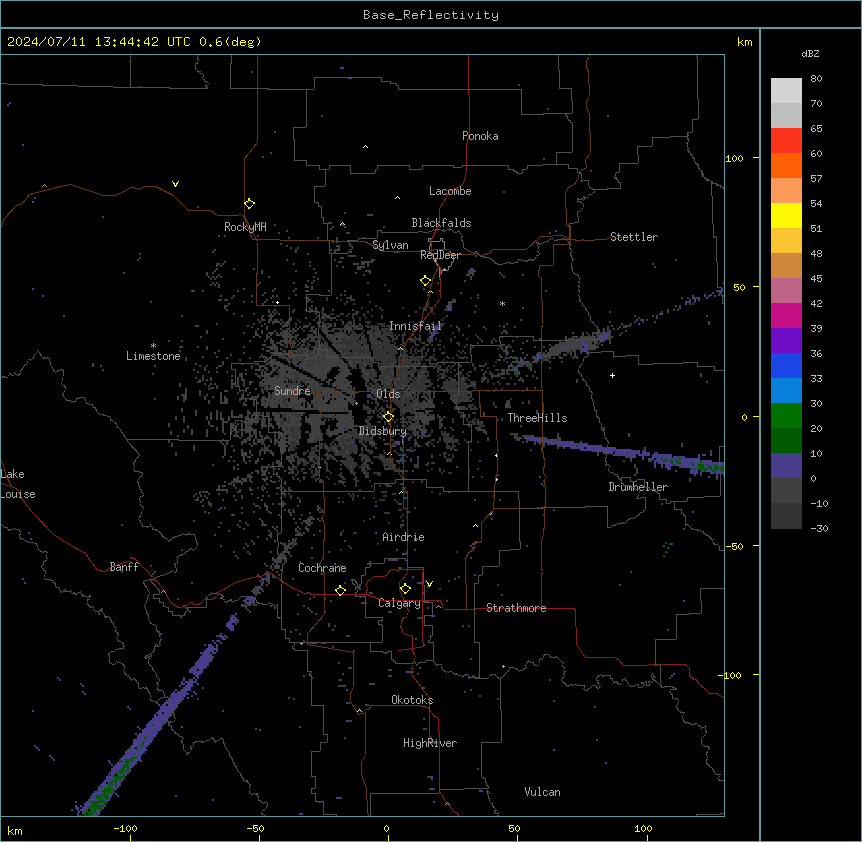
Task: Click the Ponoka city label
Action: [480, 136]
